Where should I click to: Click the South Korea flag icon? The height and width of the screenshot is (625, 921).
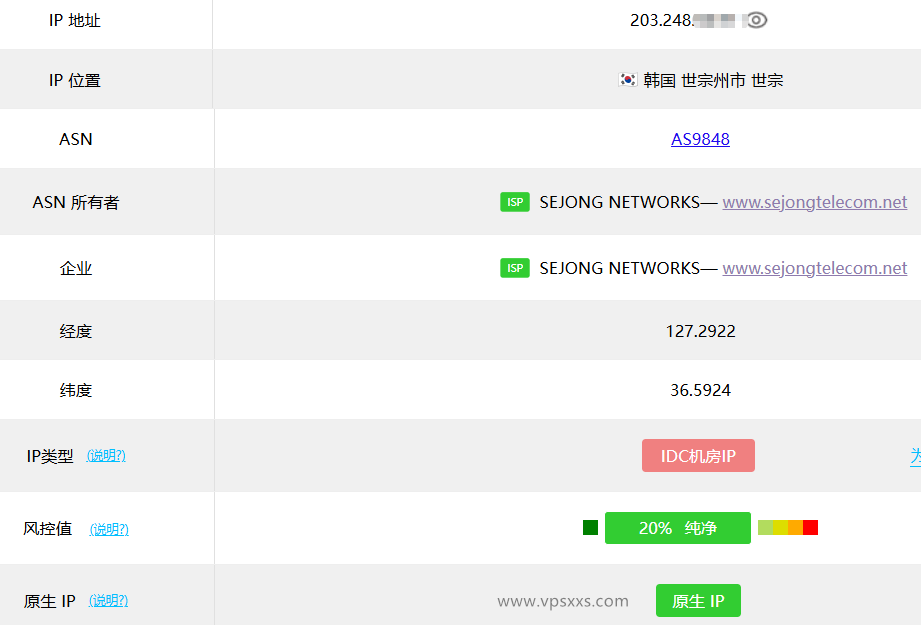point(628,79)
